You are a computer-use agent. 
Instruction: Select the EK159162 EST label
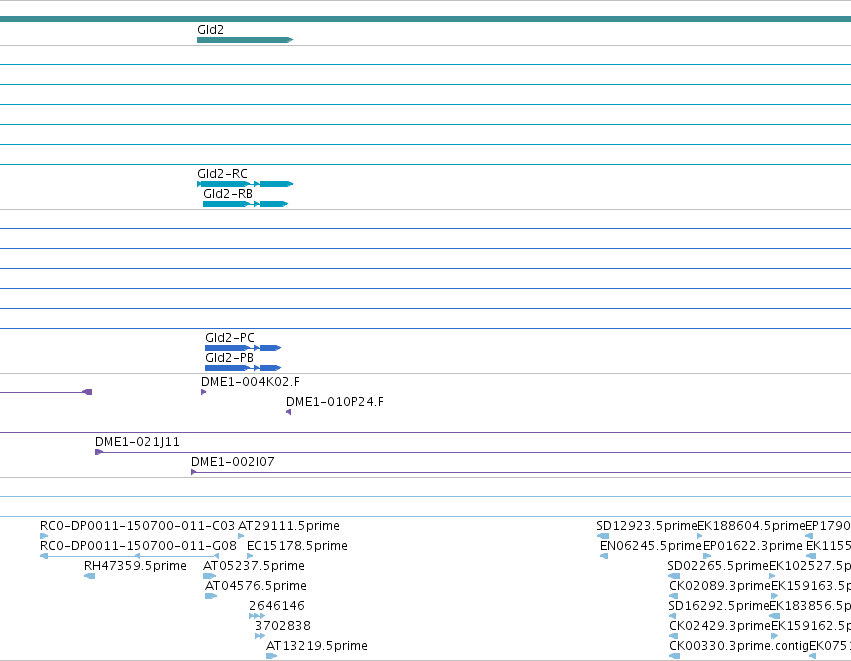pos(811,626)
